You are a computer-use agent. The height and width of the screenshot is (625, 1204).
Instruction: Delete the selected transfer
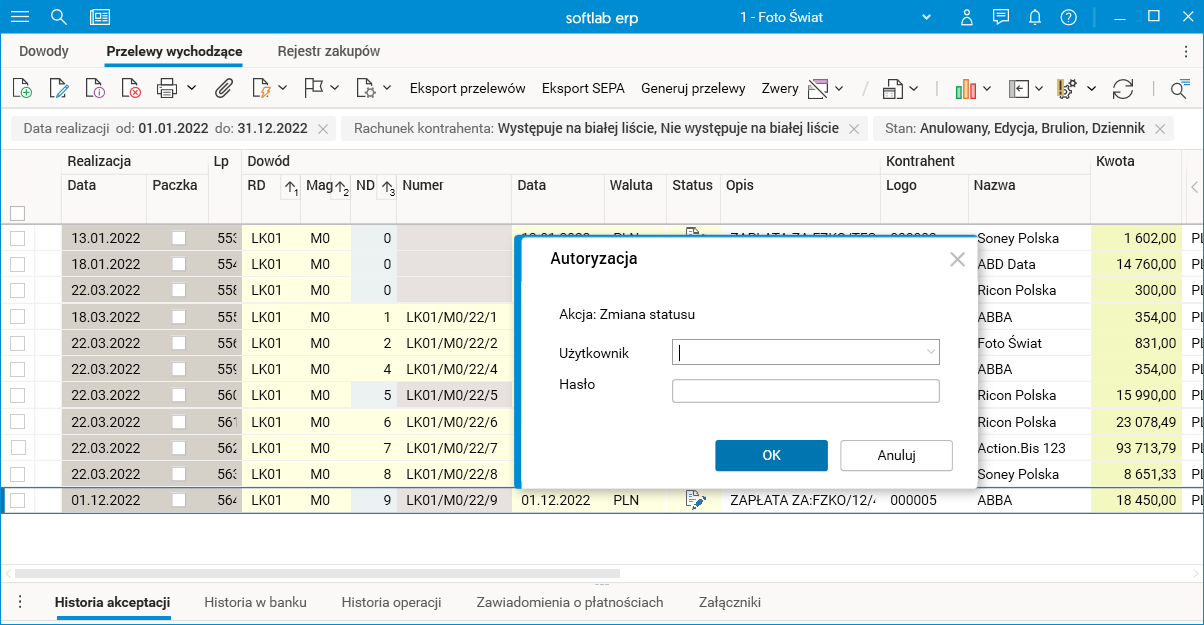tap(132, 88)
